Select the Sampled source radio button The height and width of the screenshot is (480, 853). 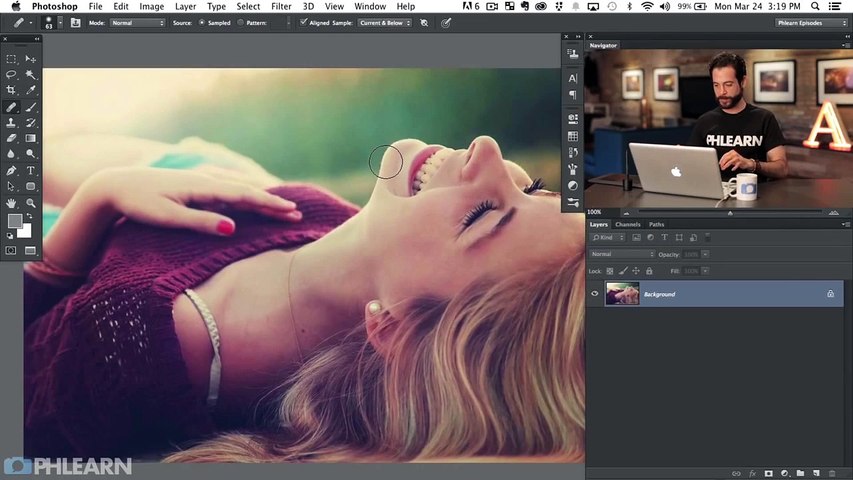tap(202, 22)
